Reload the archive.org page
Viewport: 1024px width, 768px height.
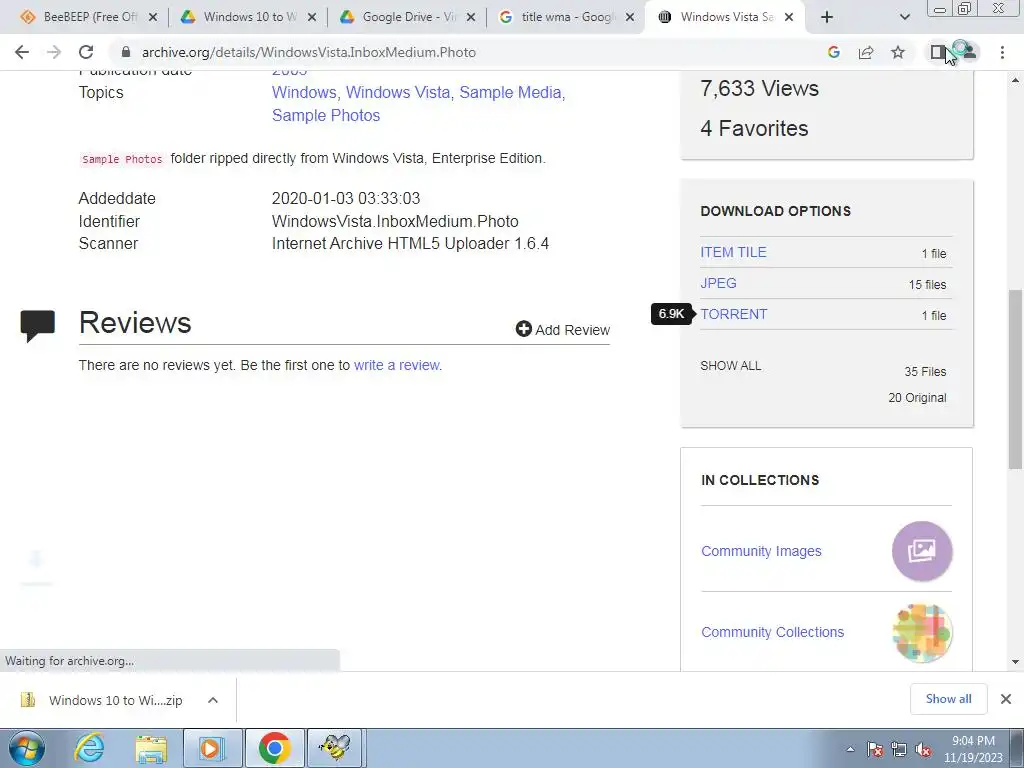[86, 52]
